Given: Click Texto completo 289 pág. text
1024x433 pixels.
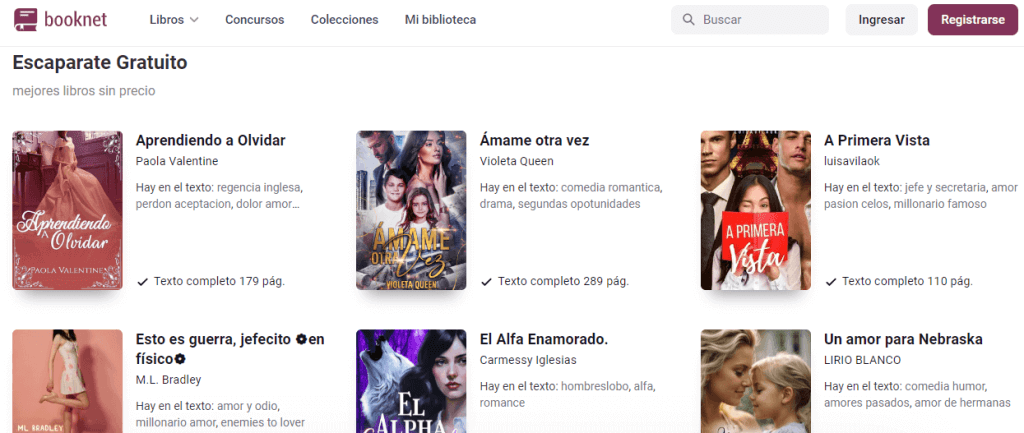Looking at the screenshot, I should pos(564,281).
